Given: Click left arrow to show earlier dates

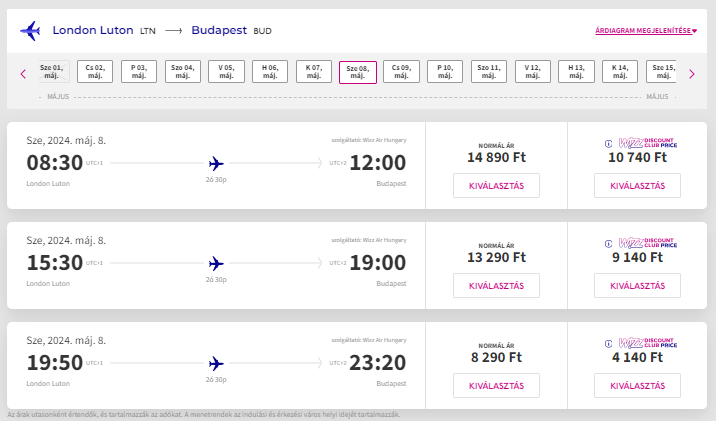Looking at the screenshot, I should click(x=22, y=73).
